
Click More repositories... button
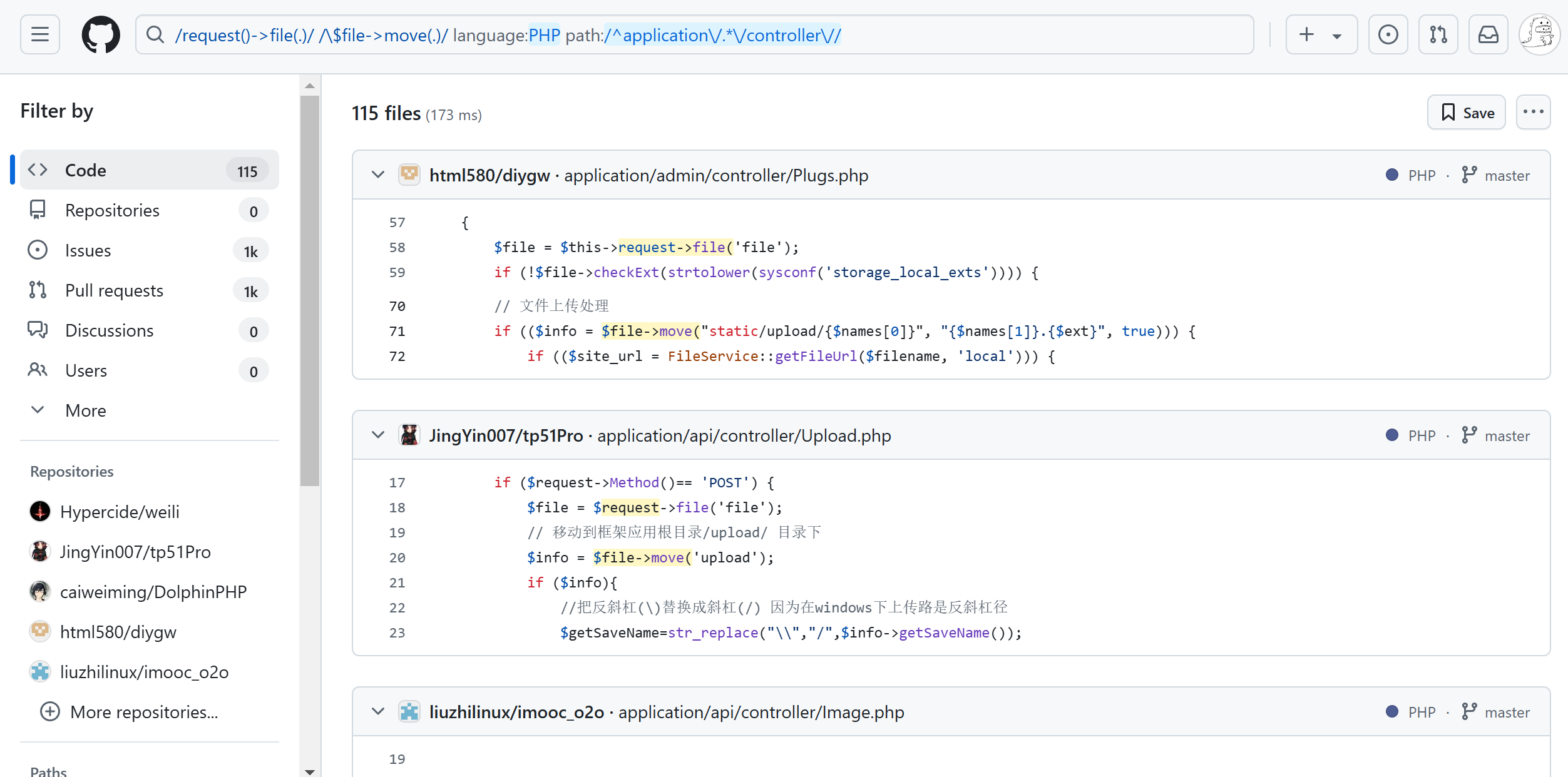coord(150,712)
